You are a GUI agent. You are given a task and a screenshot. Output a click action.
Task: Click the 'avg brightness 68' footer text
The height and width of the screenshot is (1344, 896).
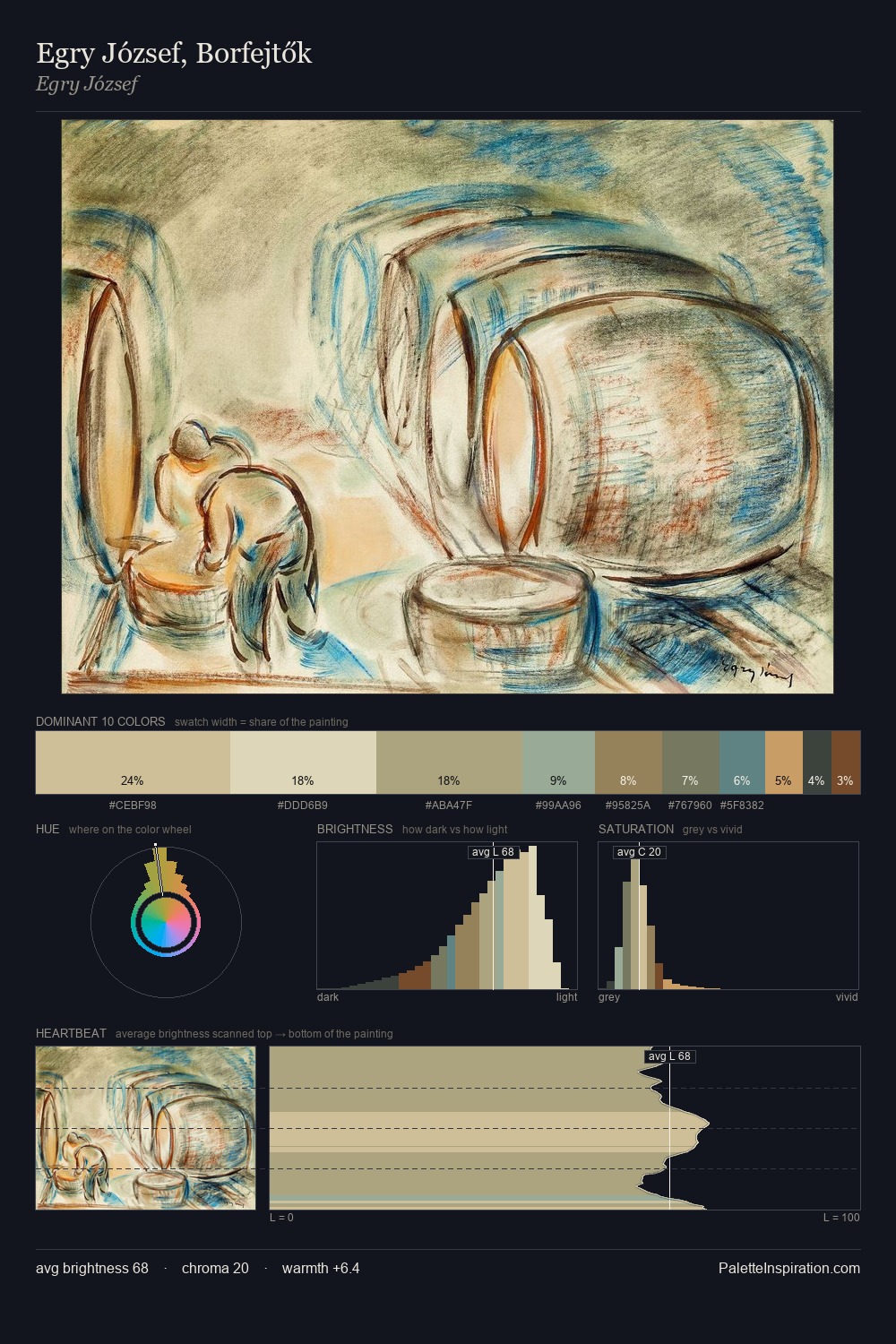point(92,1268)
